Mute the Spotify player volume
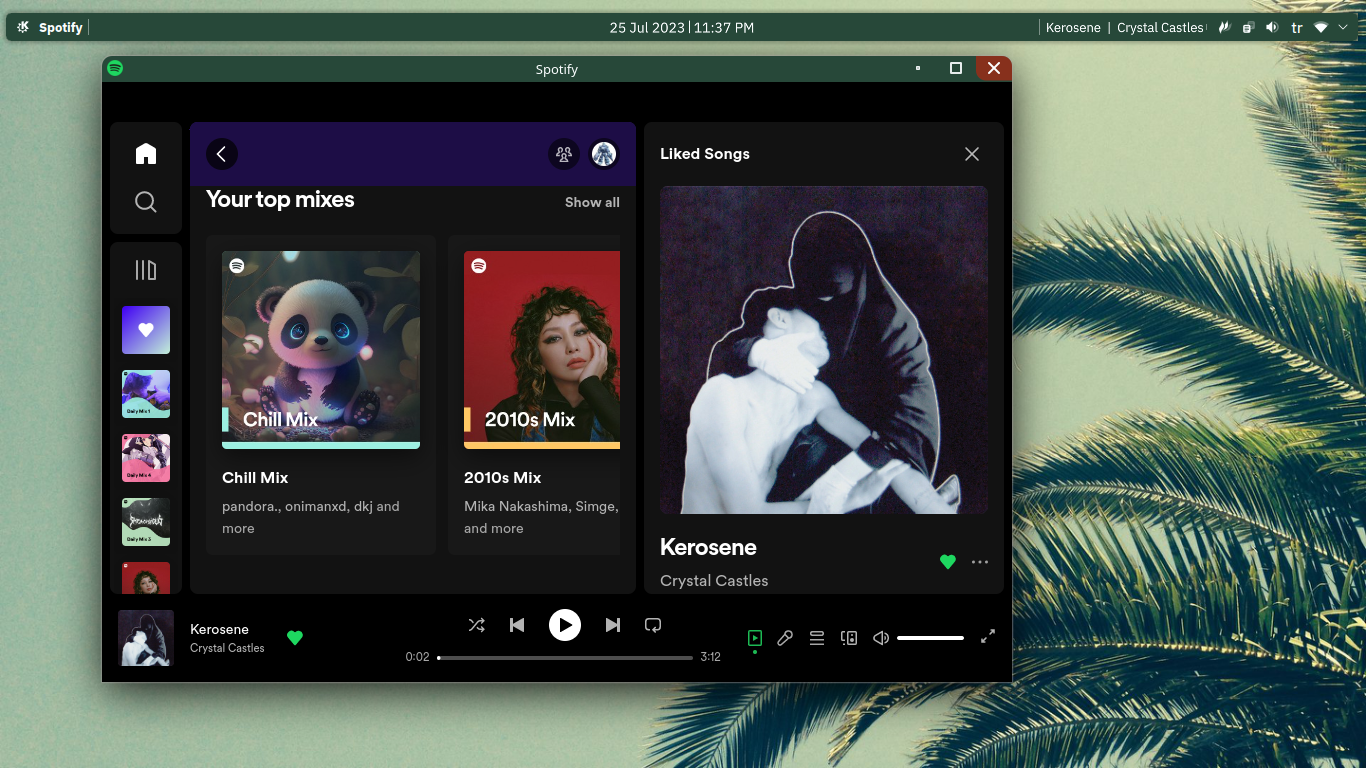 pyautogui.click(x=881, y=638)
